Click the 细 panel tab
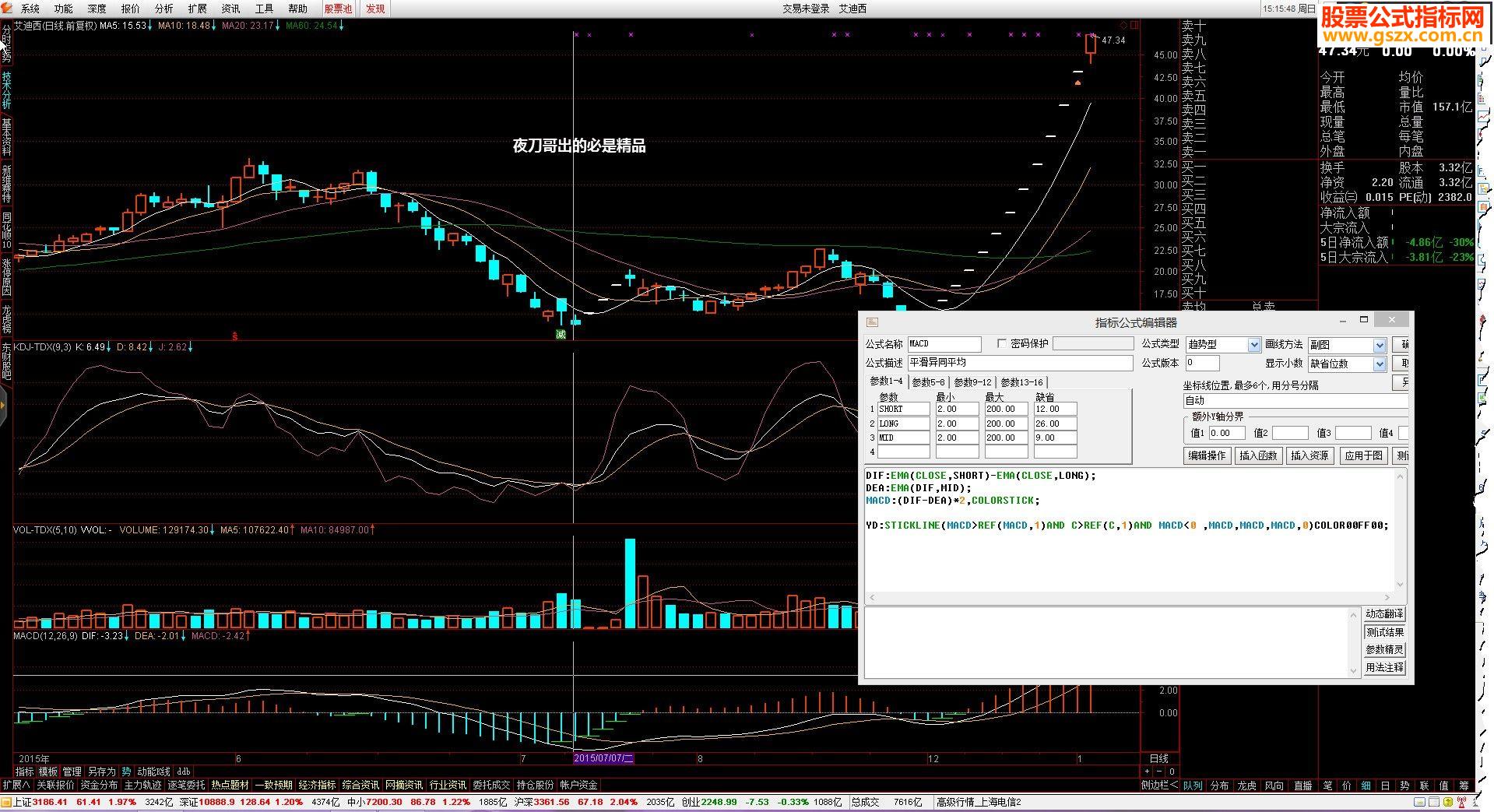Image resolution: width=1494 pixels, height=812 pixels. tap(1366, 786)
